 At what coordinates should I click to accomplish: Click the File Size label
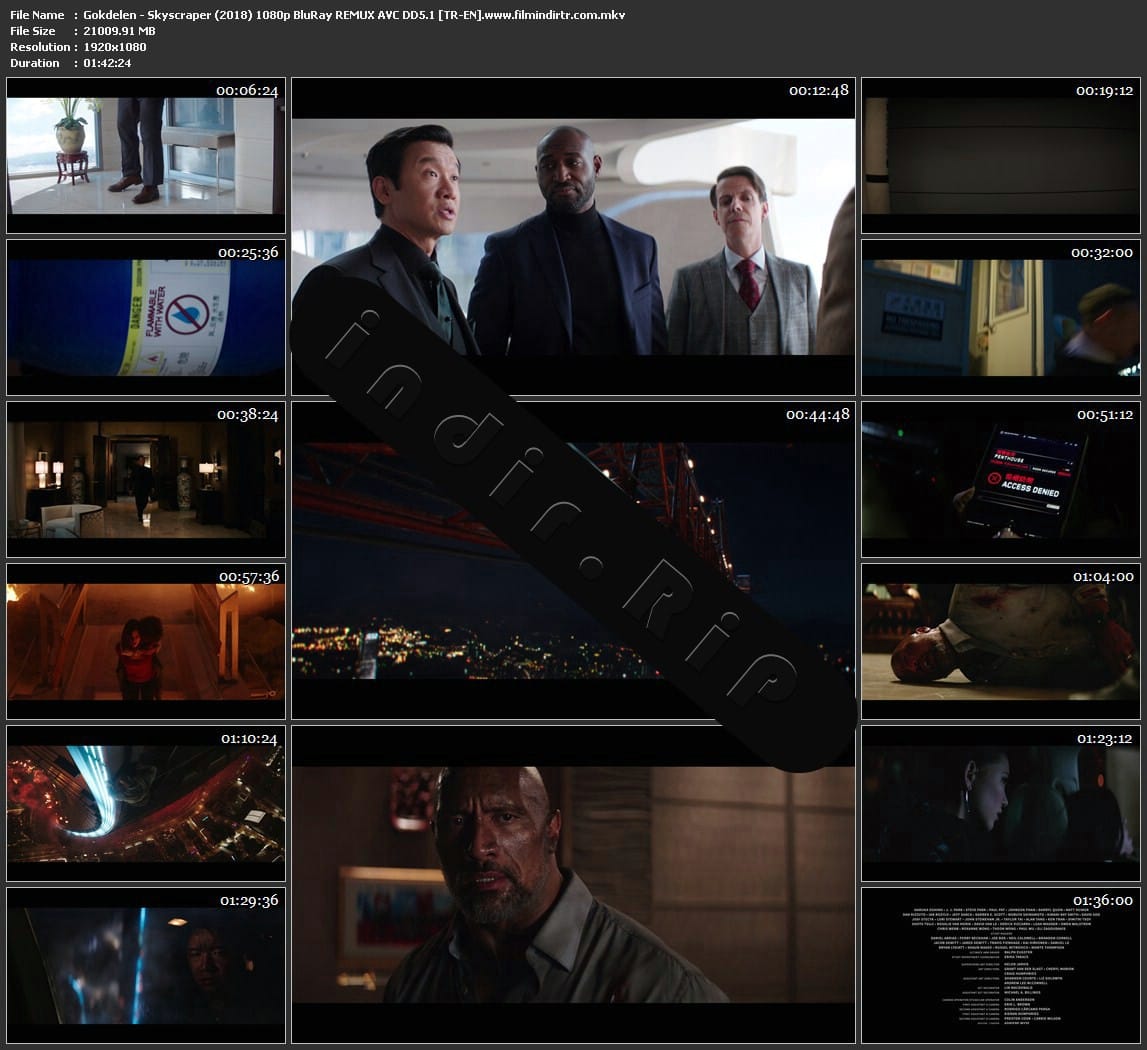33,31
